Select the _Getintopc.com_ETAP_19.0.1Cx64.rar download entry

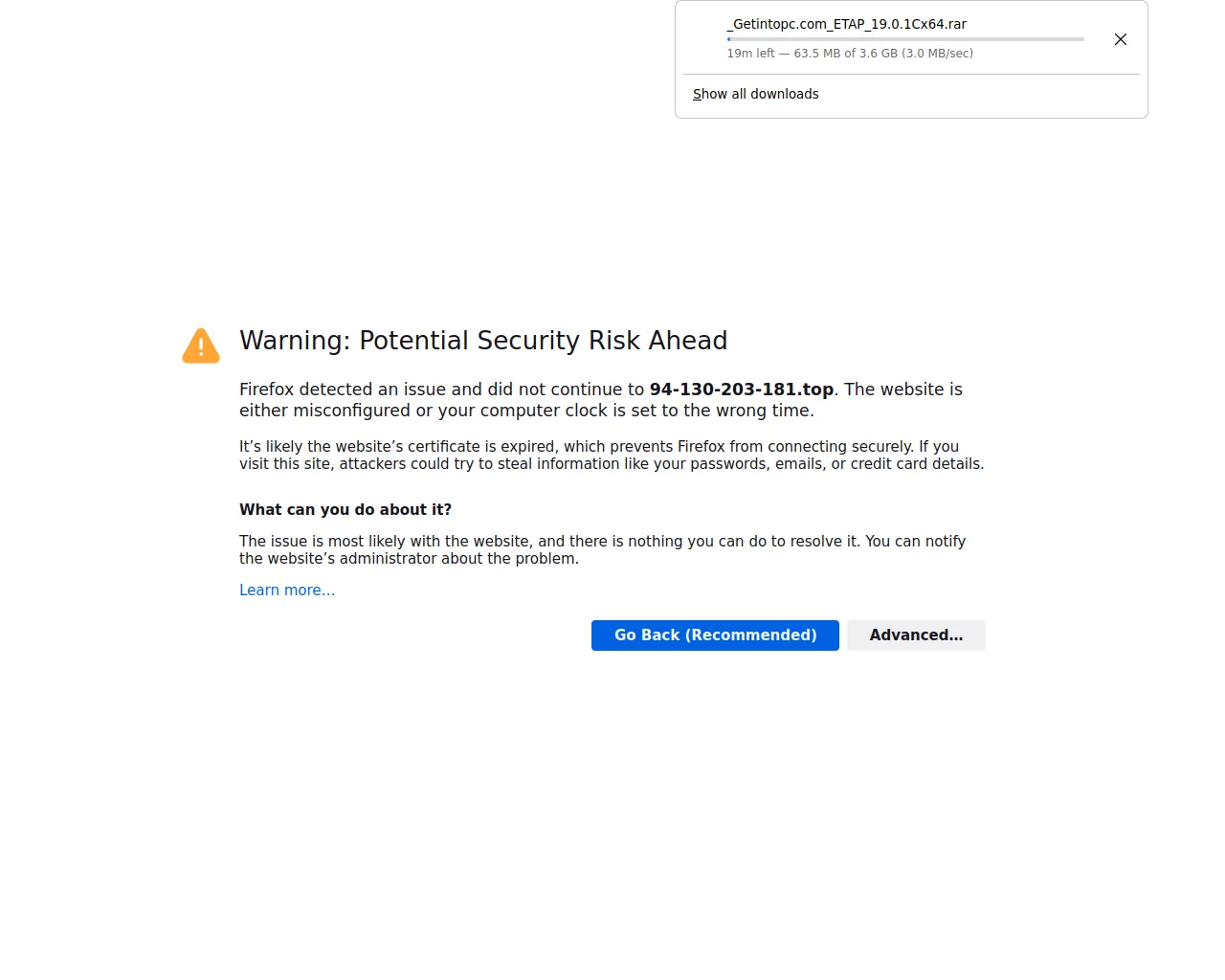[x=849, y=24]
